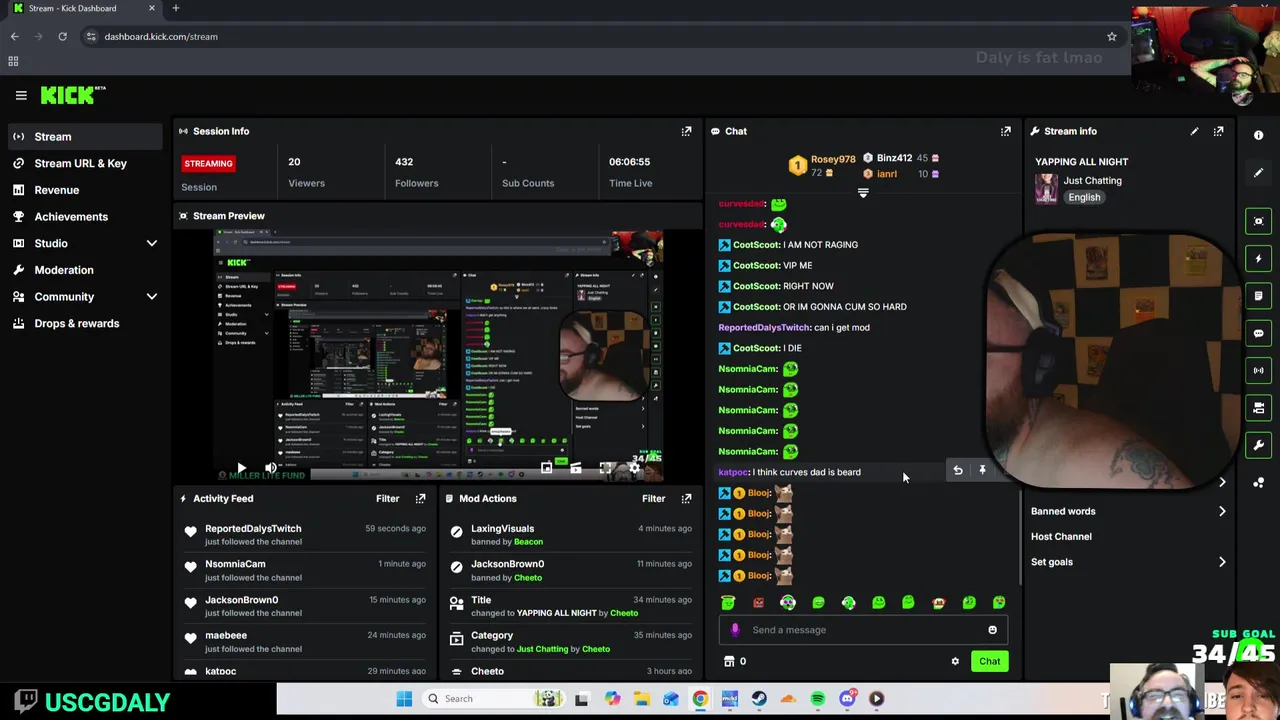Open stream preview settings gear
This screenshot has width=1280, height=720.
coord(634,468)
